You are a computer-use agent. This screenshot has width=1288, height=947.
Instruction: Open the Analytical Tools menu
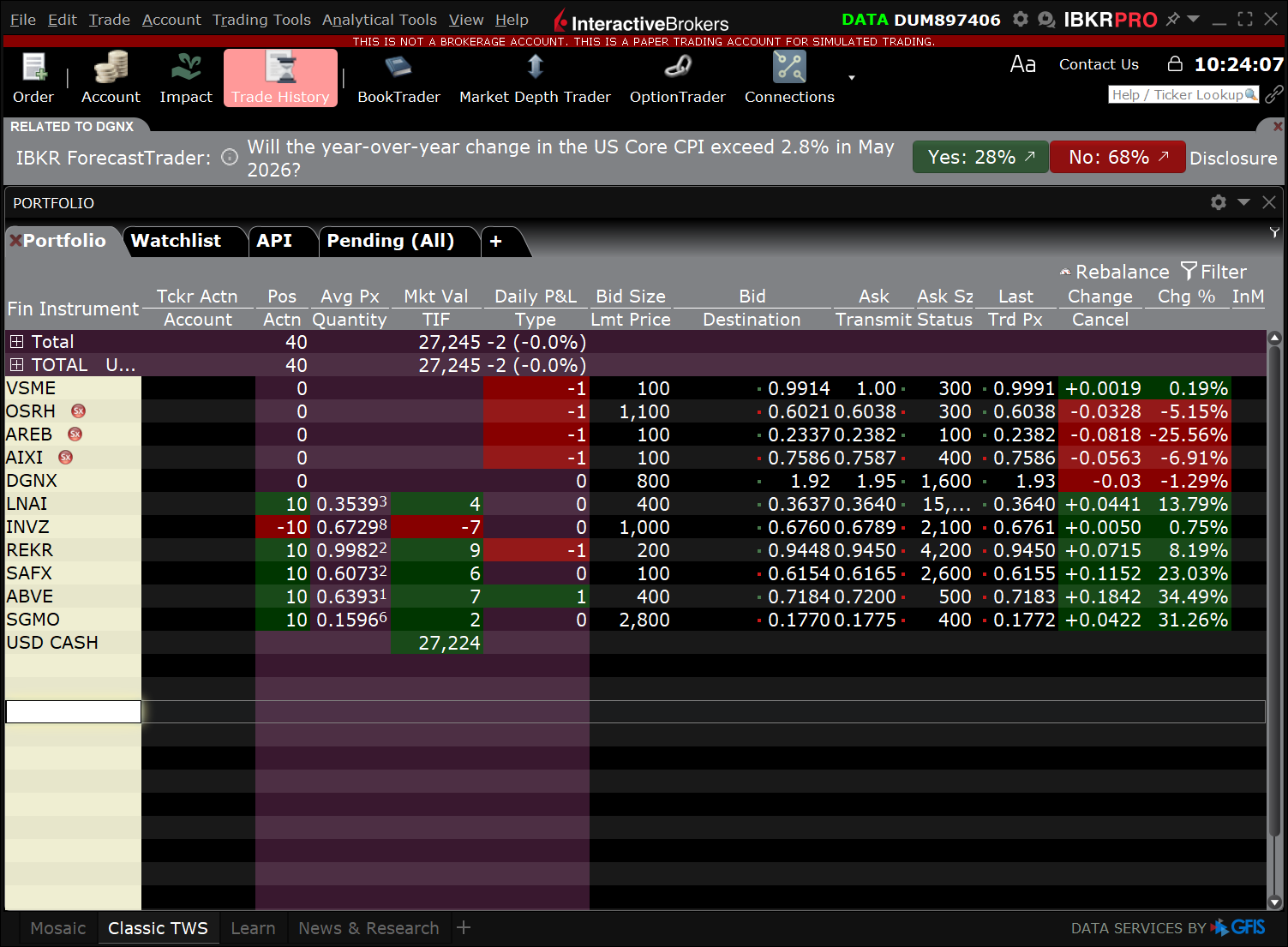tap(380, 20)
